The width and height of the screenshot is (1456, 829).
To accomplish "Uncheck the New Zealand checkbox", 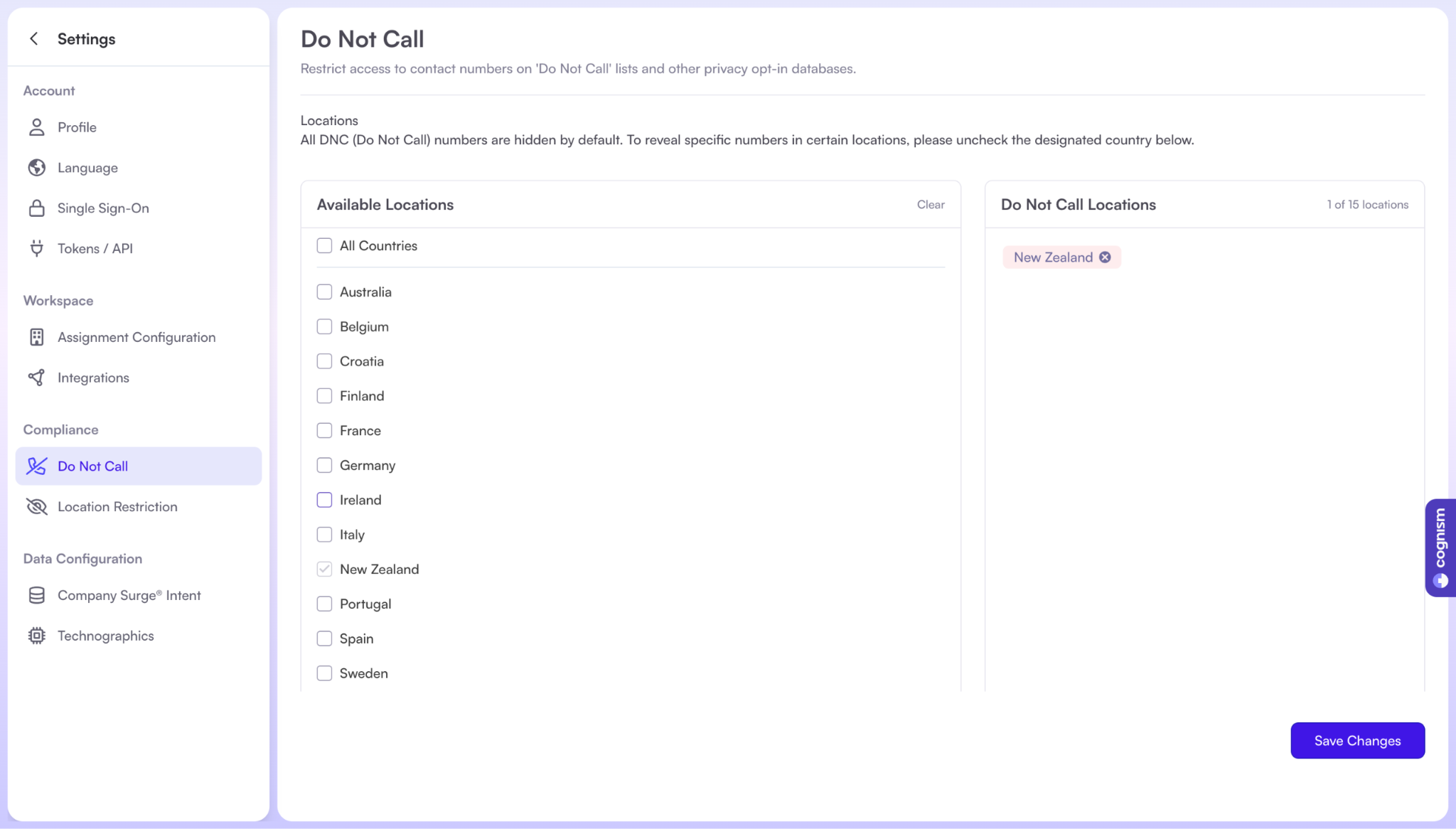I will click(324, 569).
